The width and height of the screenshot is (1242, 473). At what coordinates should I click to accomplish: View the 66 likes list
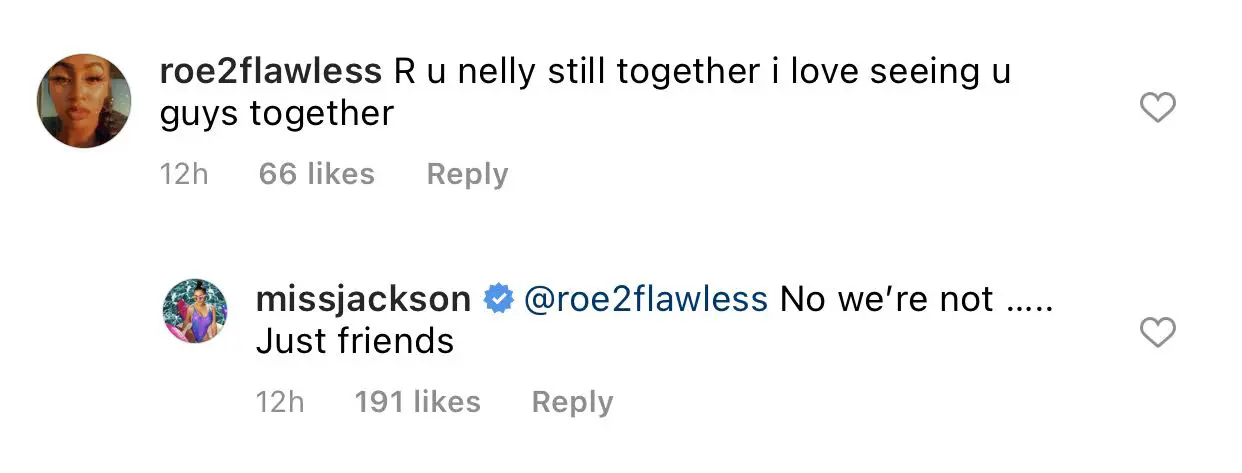316,174
